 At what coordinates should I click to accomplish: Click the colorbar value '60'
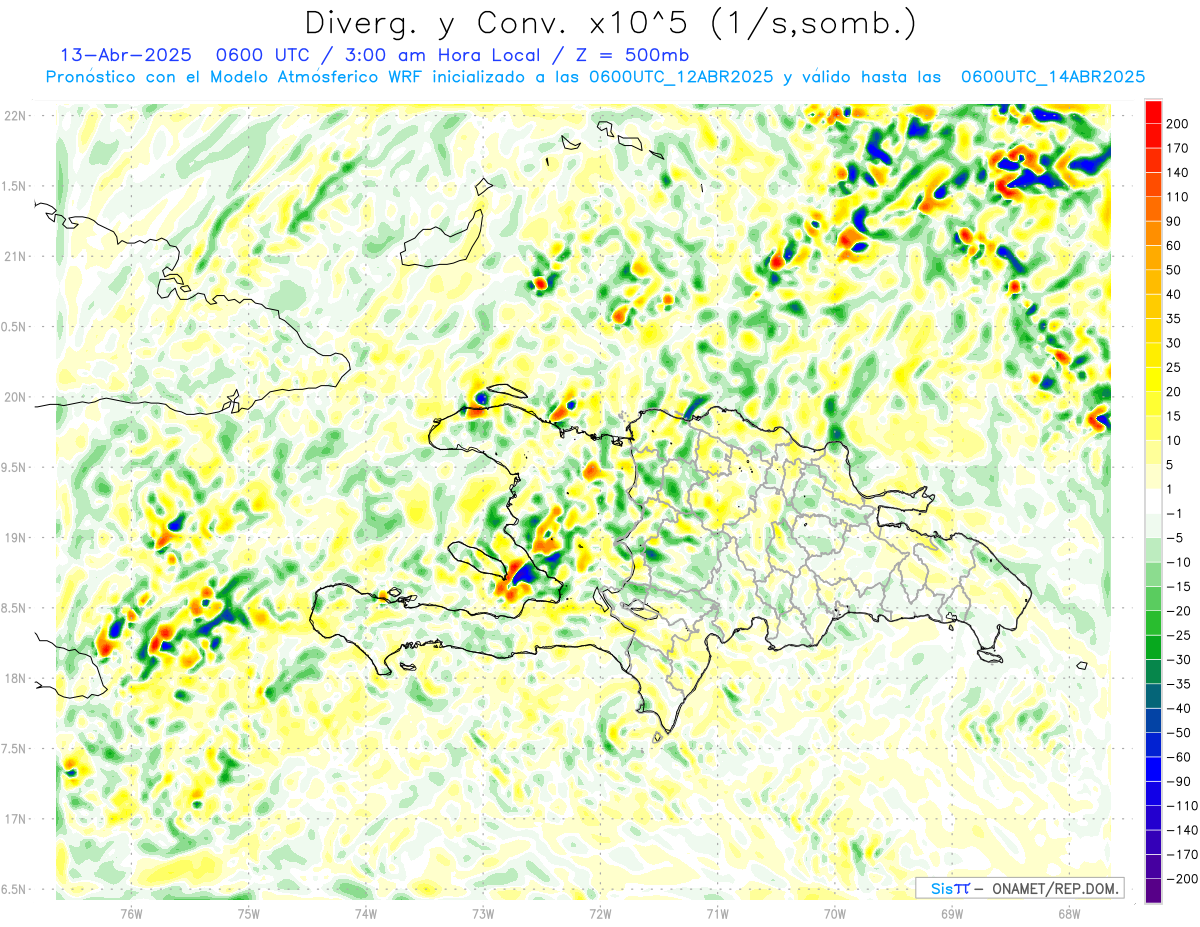[1174, 246]
